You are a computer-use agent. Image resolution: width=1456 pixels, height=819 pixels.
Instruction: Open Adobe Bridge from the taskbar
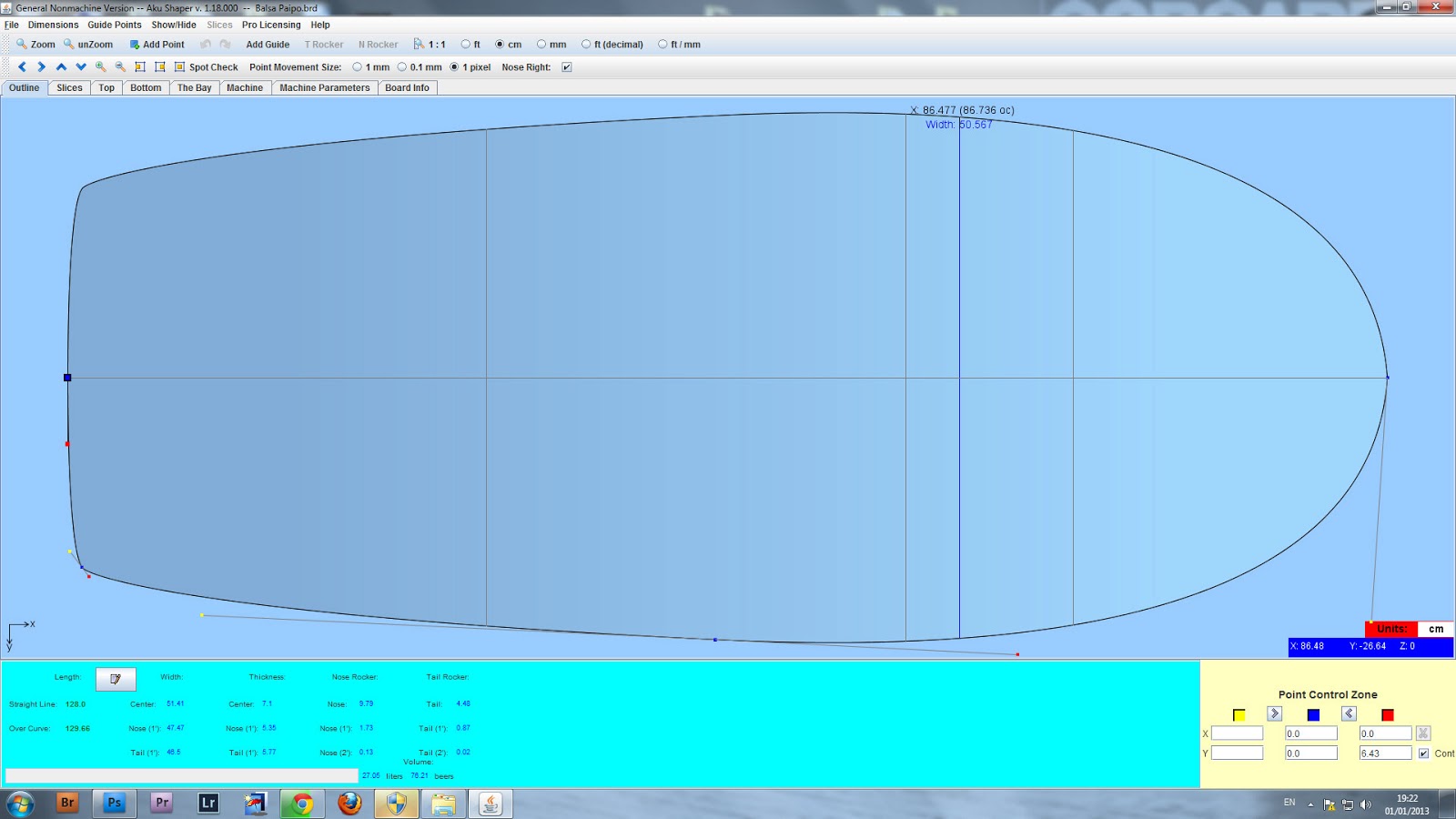point(67,803)
